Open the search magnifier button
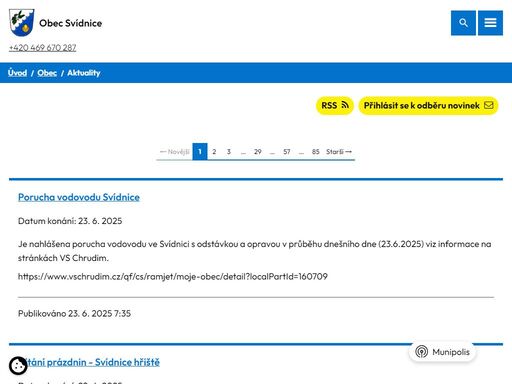Screen dimensions: 512x384 463,23
